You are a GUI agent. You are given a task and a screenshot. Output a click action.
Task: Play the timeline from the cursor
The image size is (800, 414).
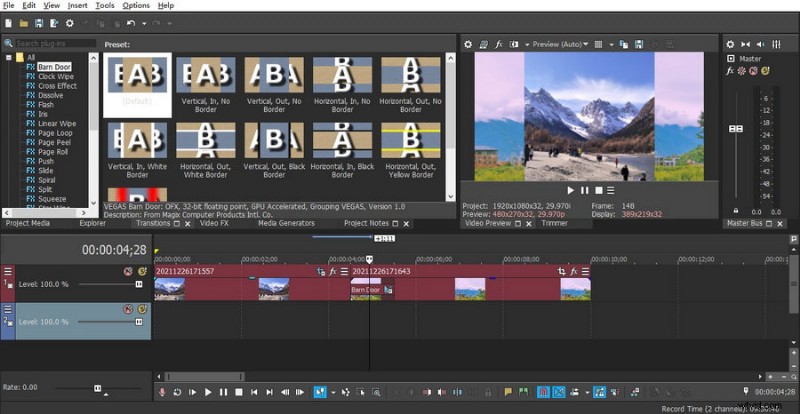point(208,392)
